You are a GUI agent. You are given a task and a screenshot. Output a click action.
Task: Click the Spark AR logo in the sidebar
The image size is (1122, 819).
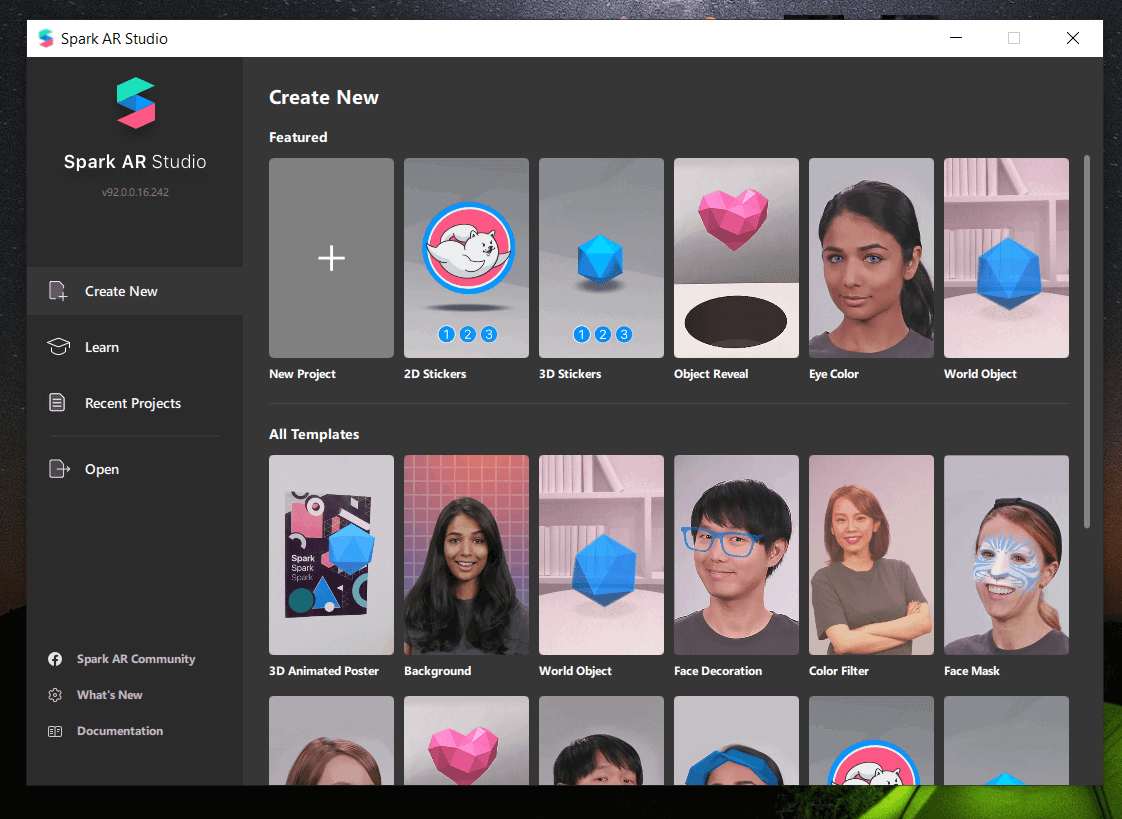tap(135, 103)
